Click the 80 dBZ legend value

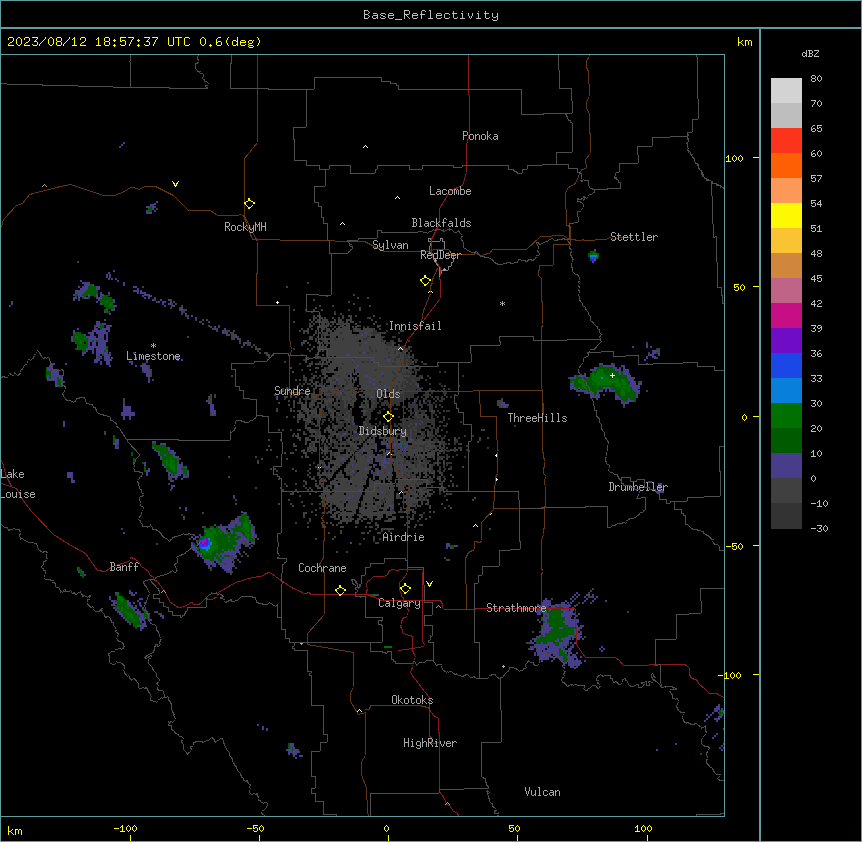coord(816,79)
